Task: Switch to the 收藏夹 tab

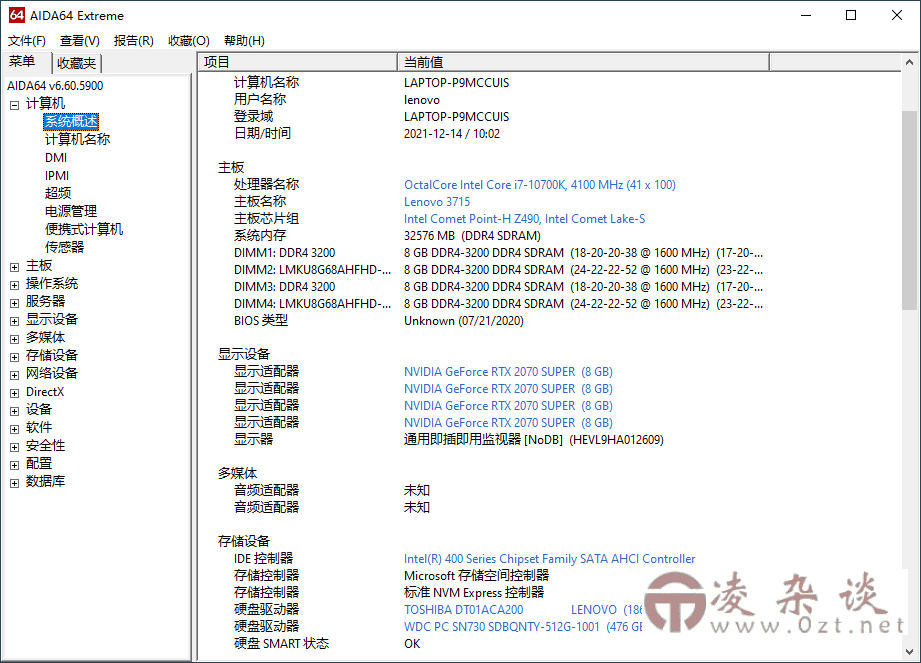Action: pos(76,63)
